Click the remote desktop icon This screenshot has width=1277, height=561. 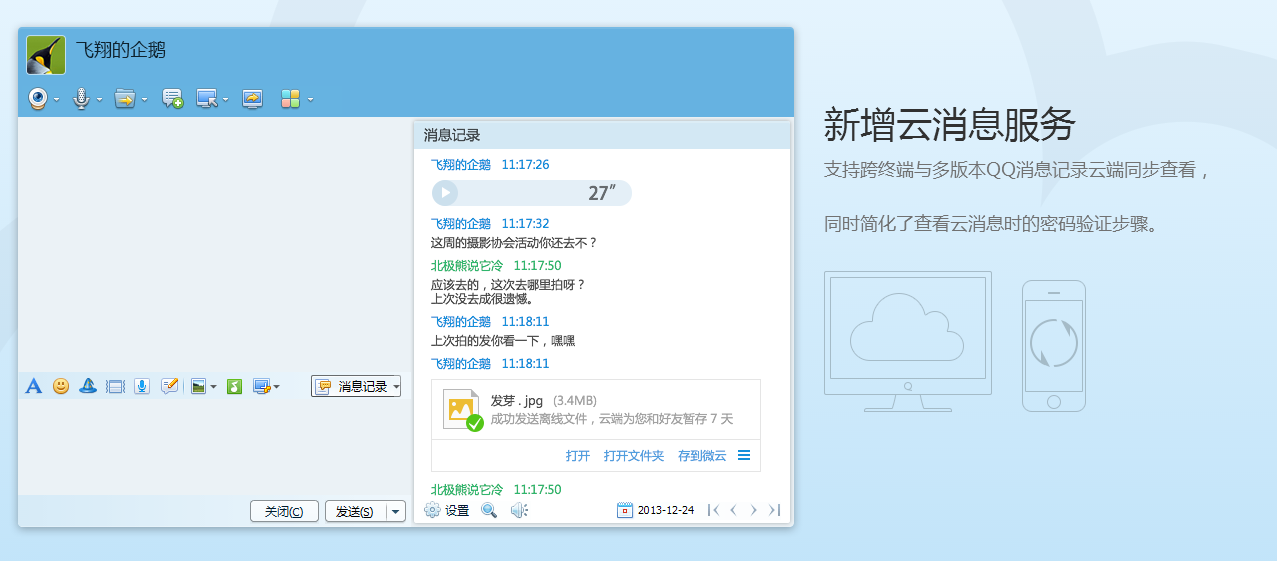tap(207, 98)
